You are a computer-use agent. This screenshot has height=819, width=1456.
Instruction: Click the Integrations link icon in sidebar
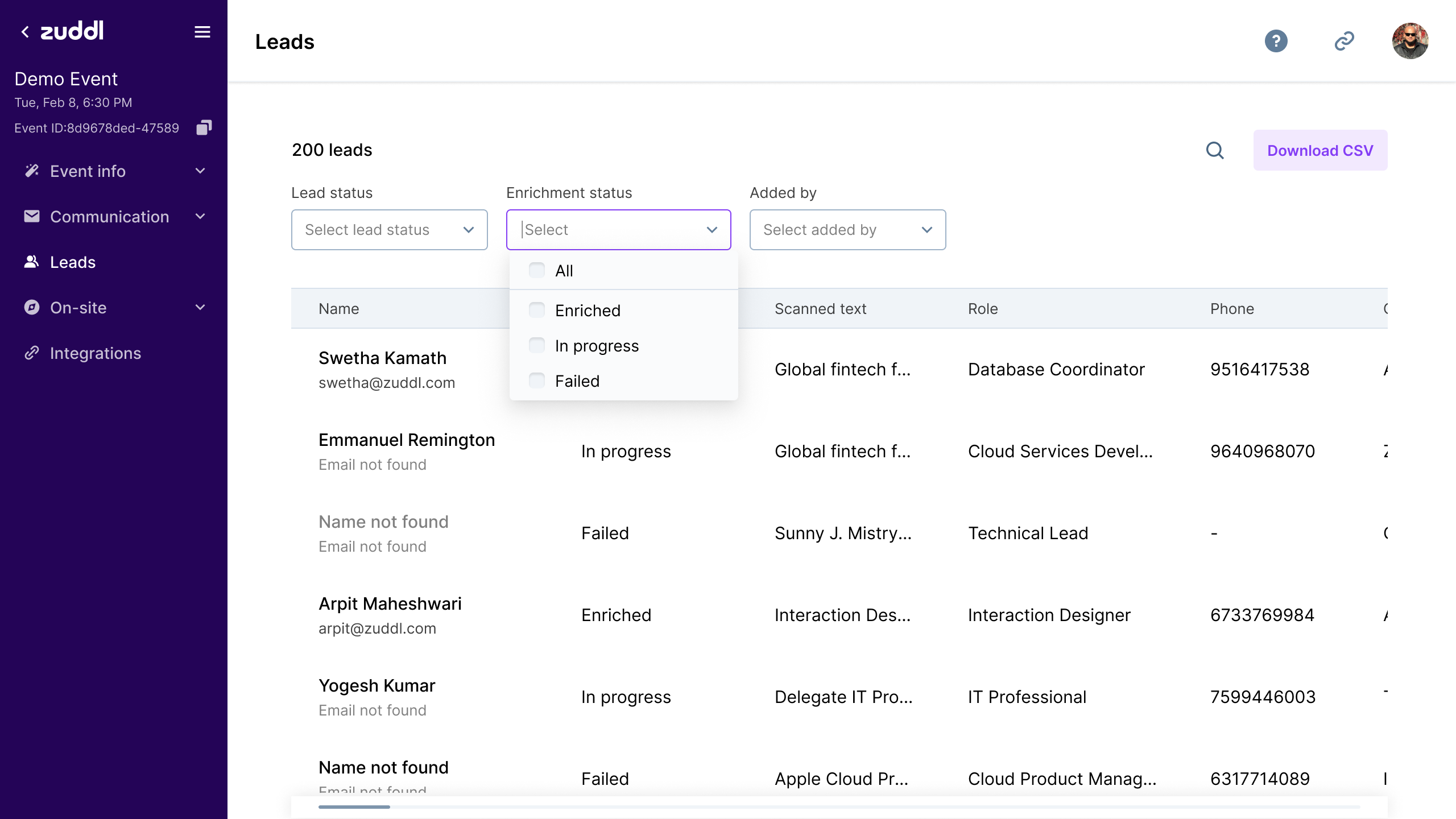point(32,353)
